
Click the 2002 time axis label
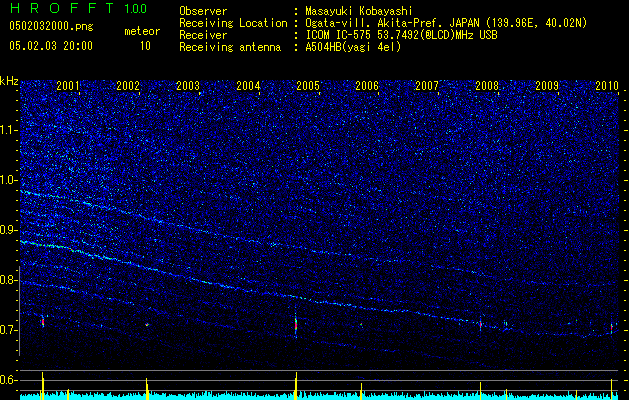coord(128,85)
